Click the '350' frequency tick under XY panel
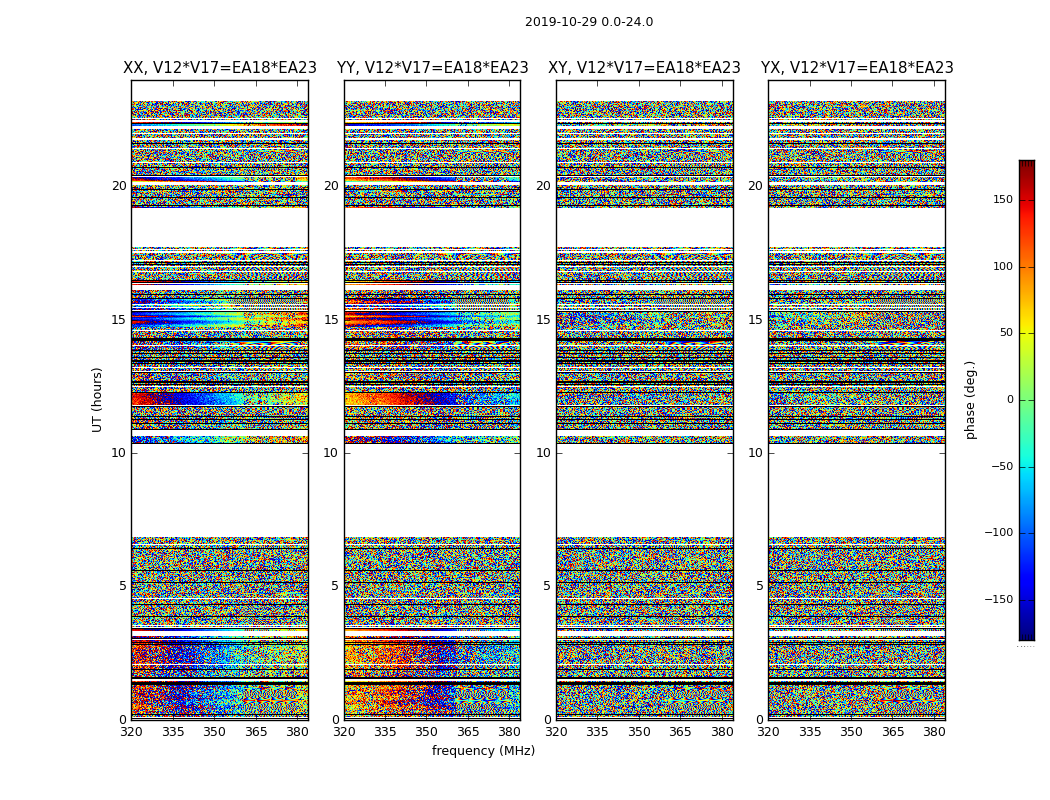 [639, 732]
